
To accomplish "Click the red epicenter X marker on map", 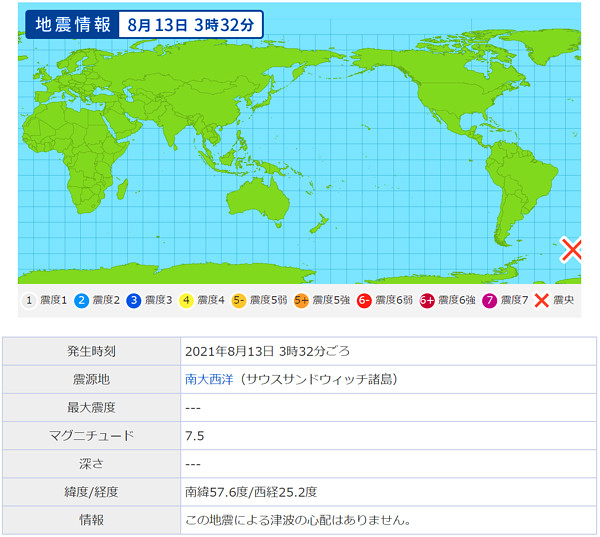I will point(571,250).
